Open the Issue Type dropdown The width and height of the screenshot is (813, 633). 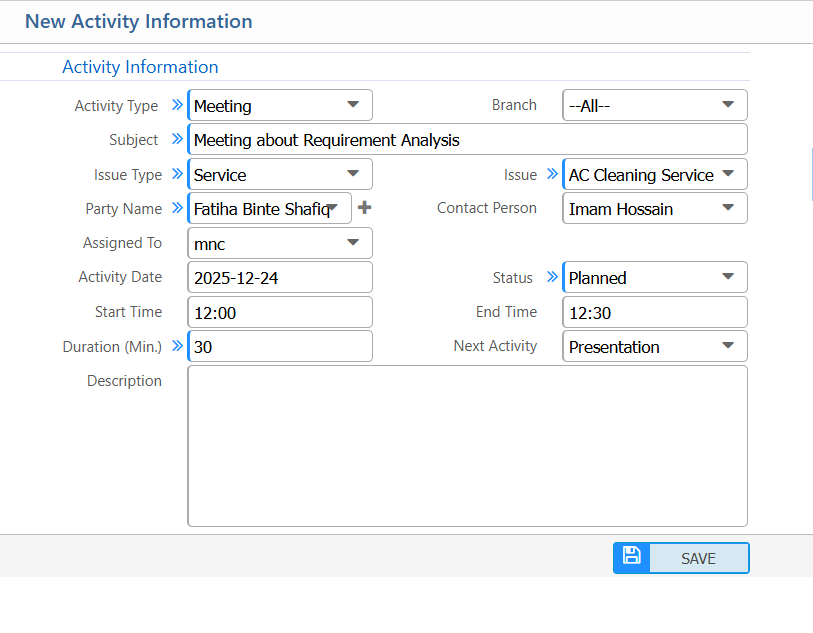tap(280, 174)
